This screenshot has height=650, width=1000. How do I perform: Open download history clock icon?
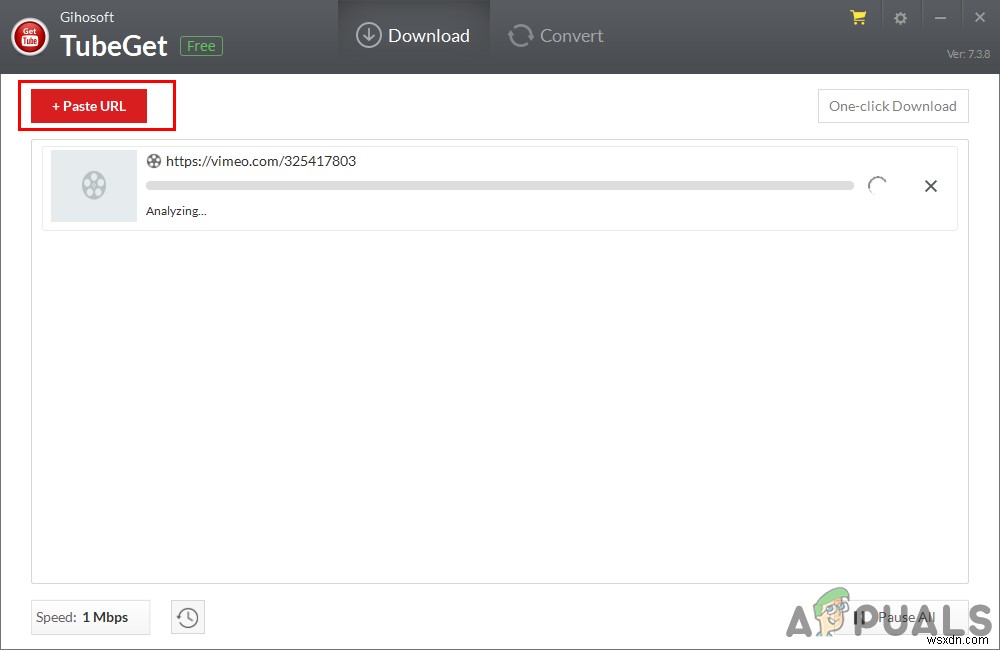point(188,617)
